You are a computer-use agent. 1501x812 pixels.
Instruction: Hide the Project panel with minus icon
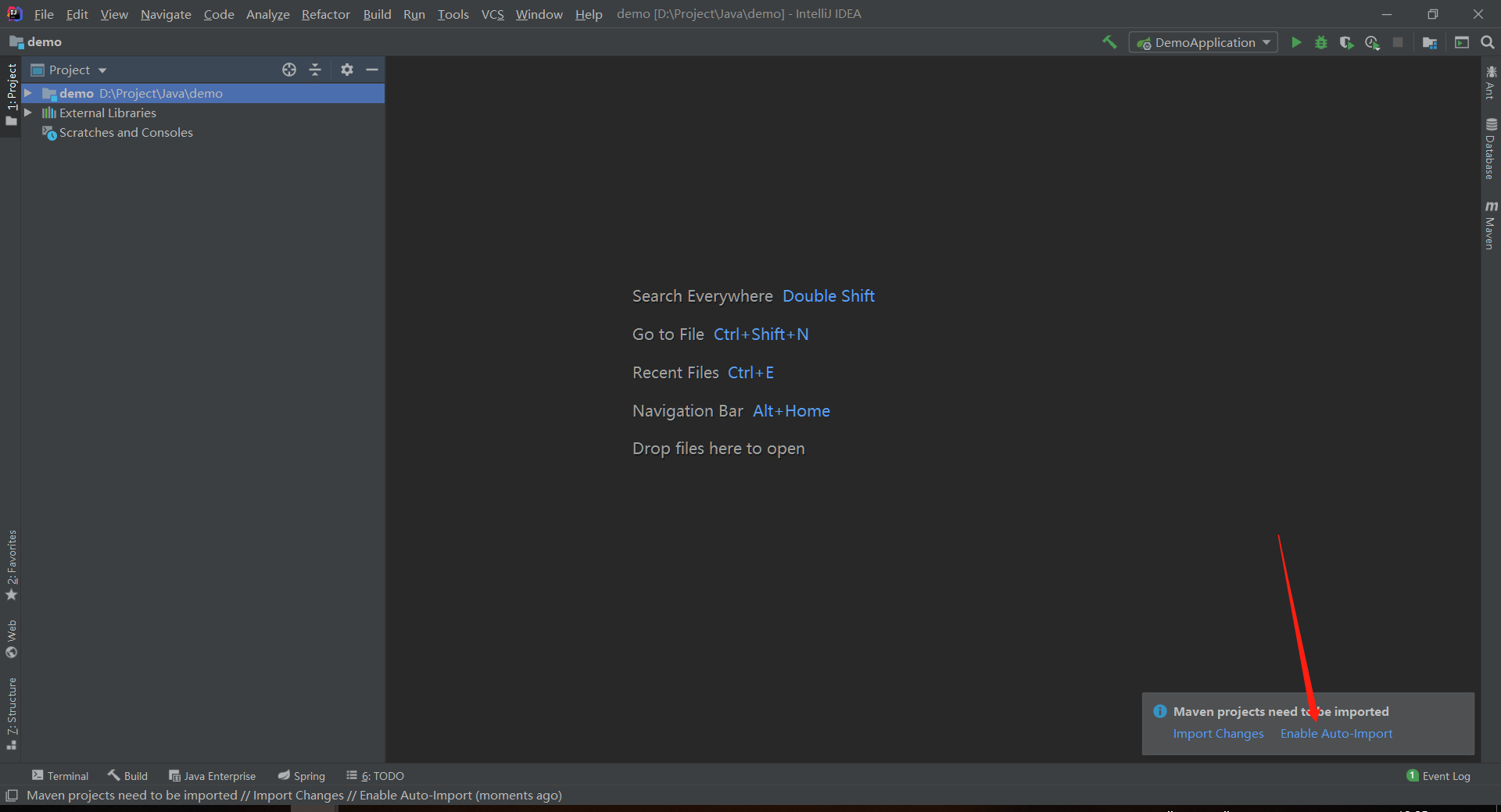[372, 70]
